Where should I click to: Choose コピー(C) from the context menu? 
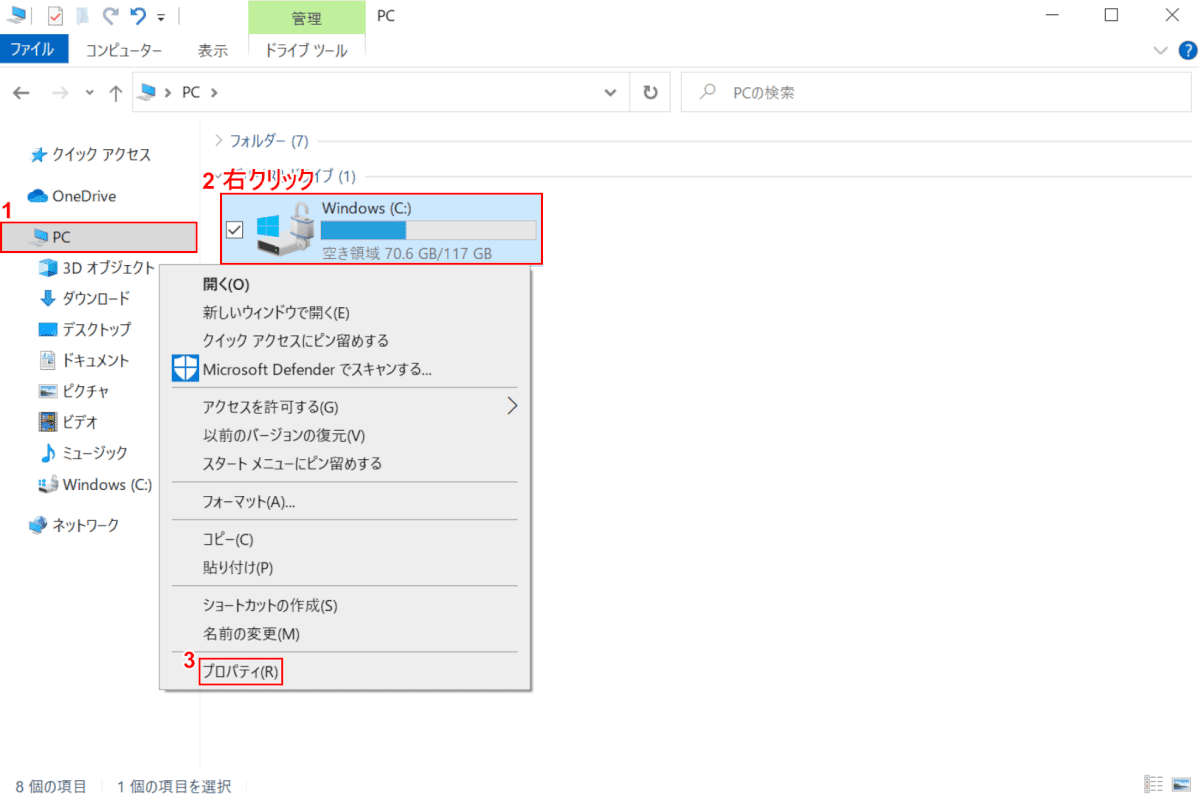[x=228, y=539]
